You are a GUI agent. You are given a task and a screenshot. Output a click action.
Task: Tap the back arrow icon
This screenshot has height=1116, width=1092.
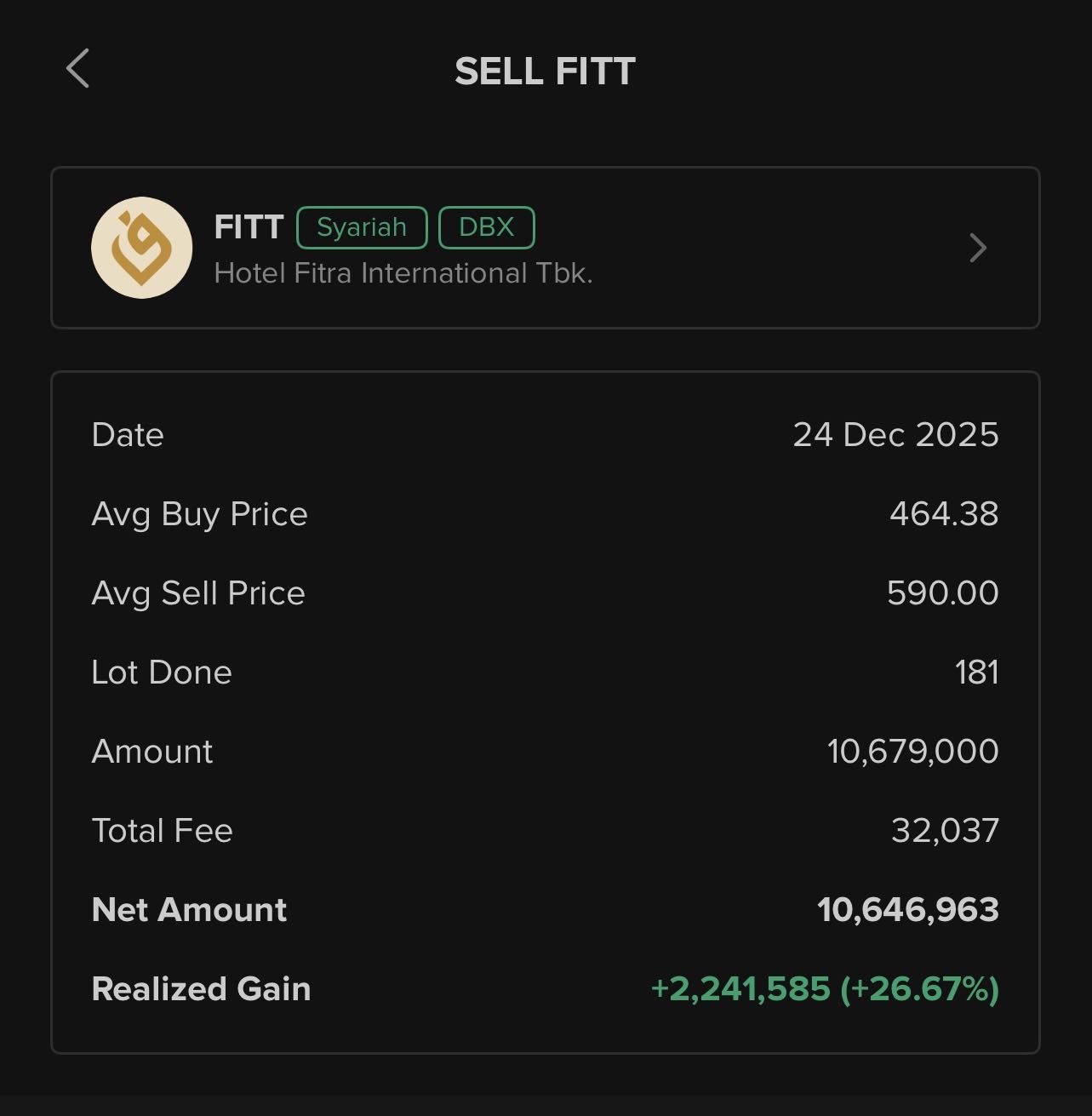77,69
